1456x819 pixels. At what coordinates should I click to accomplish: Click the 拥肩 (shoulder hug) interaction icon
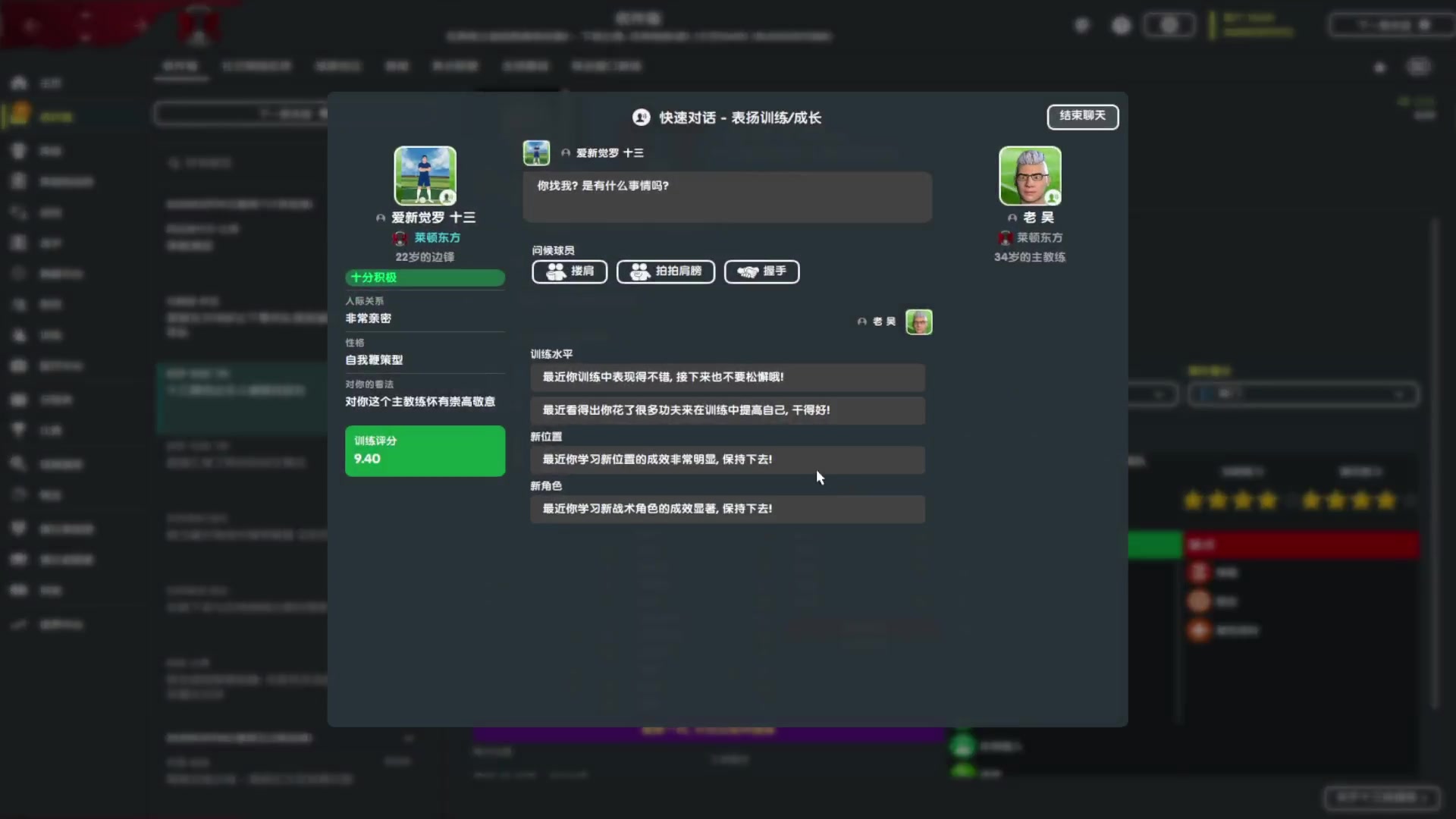click(x=569, y=271)
